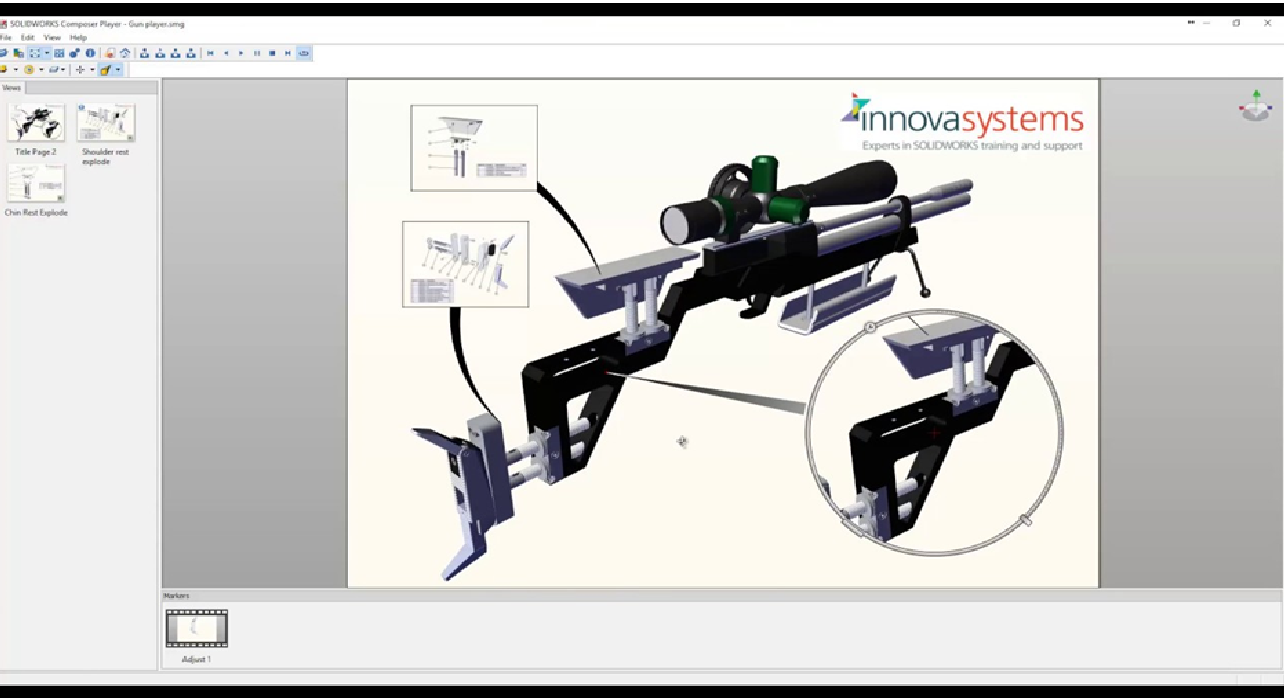Pause the animation playback
The image size is (1284, 698).
[x=257, y=53]
